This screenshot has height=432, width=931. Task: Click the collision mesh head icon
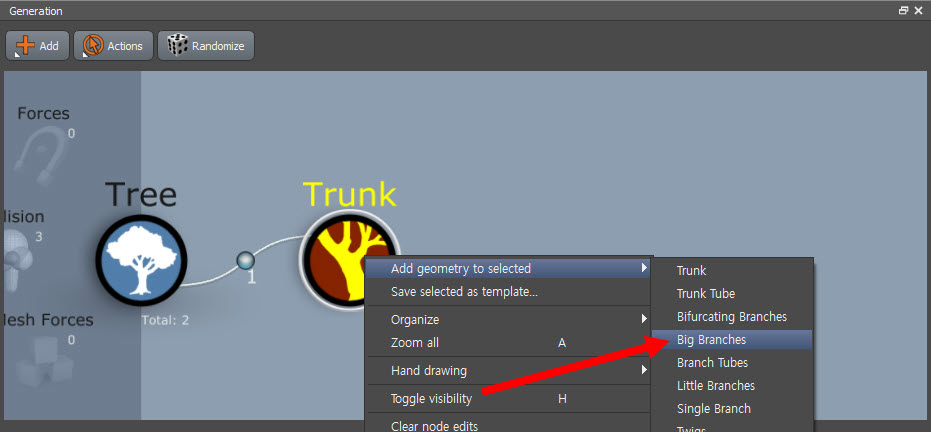[x=17, y=261]
